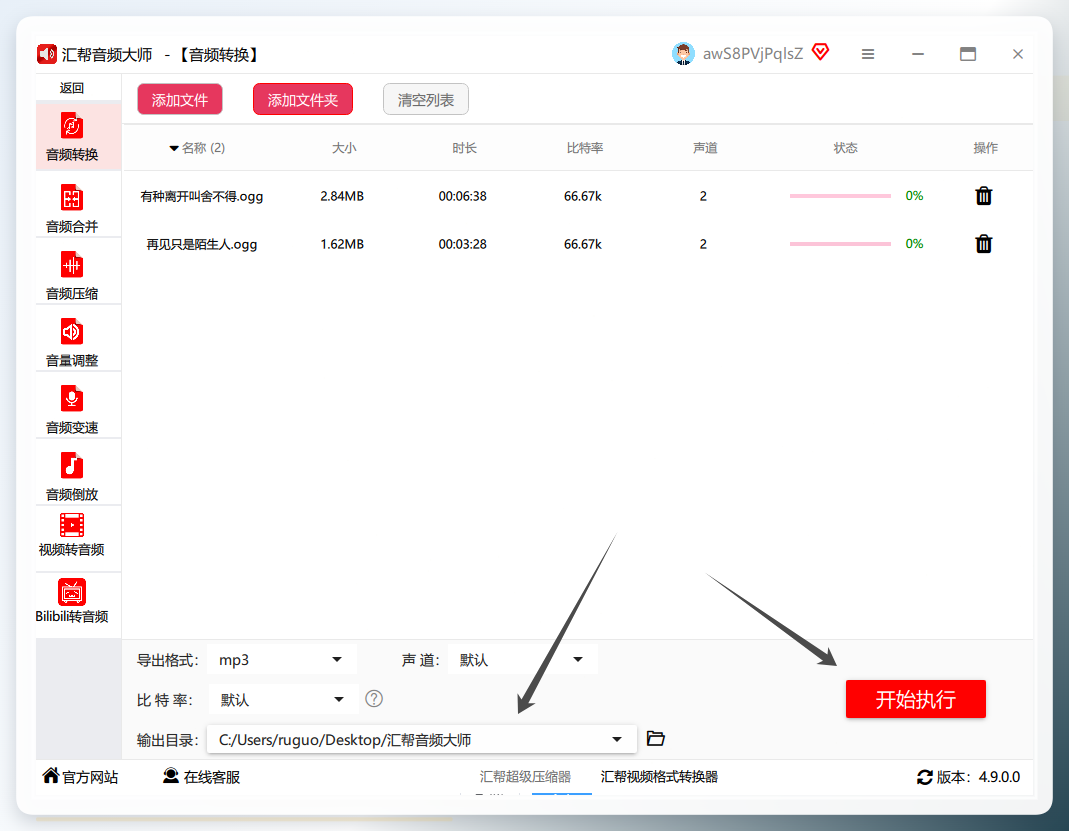Click the 0% status of 有种离开叫舍不得.ogg
Viewport: 1069px width, 831px height.
(914, 196)
